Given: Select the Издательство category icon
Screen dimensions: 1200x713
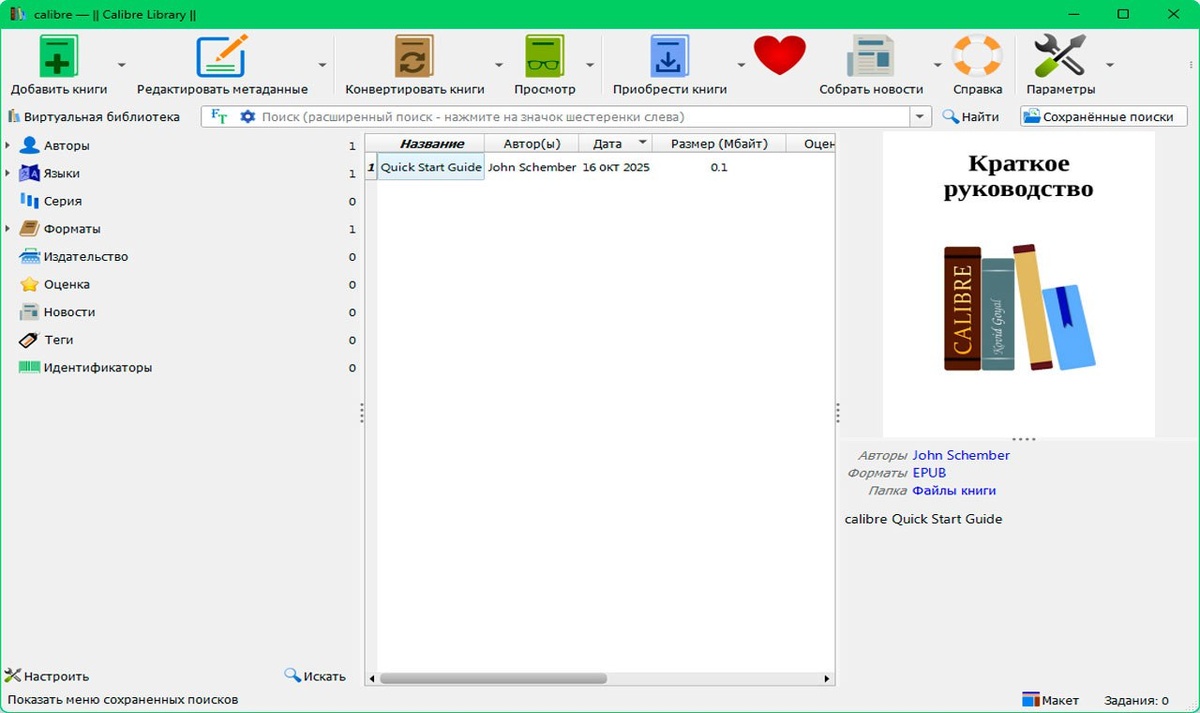Looking at the screenshot, I should point(29,257).
